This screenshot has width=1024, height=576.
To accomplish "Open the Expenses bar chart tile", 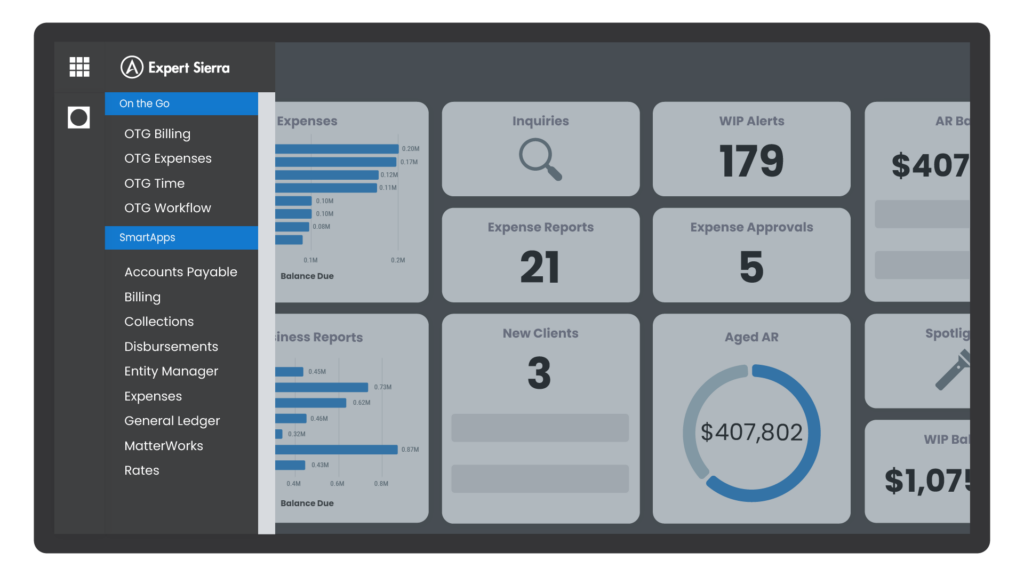I will pos(350,200).
